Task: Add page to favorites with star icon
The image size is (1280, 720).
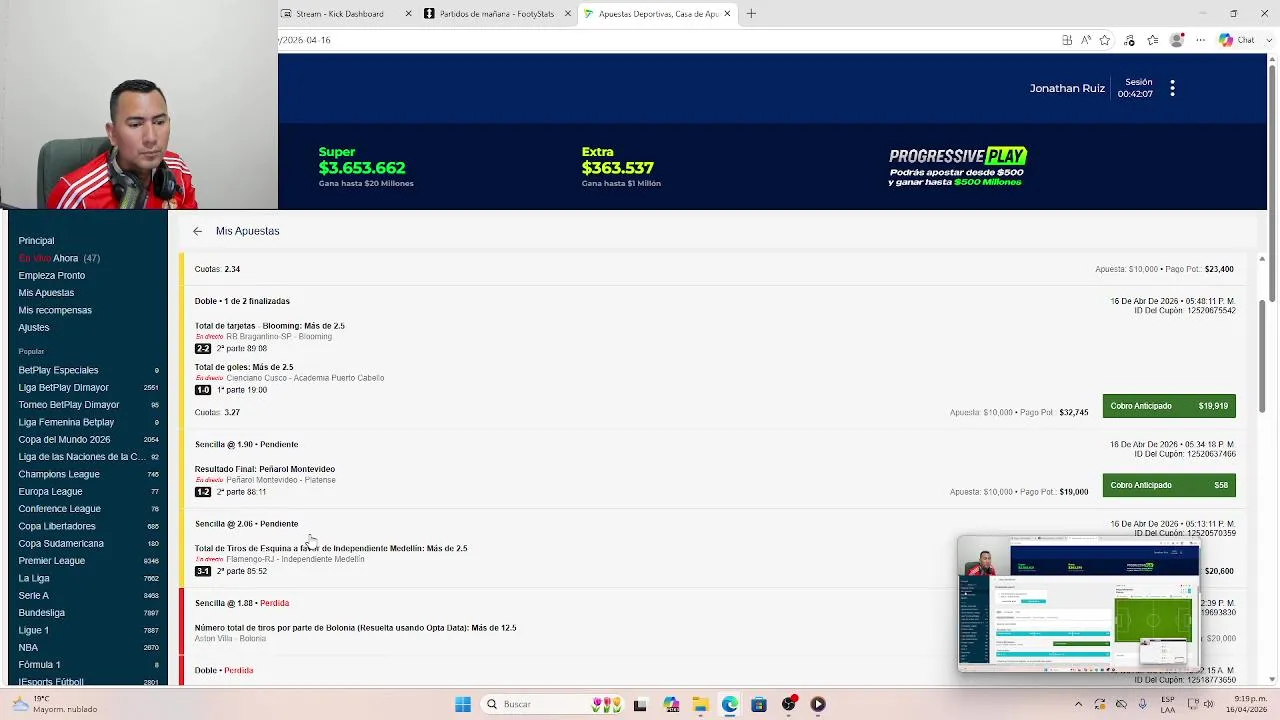Action: (1105, 40)
